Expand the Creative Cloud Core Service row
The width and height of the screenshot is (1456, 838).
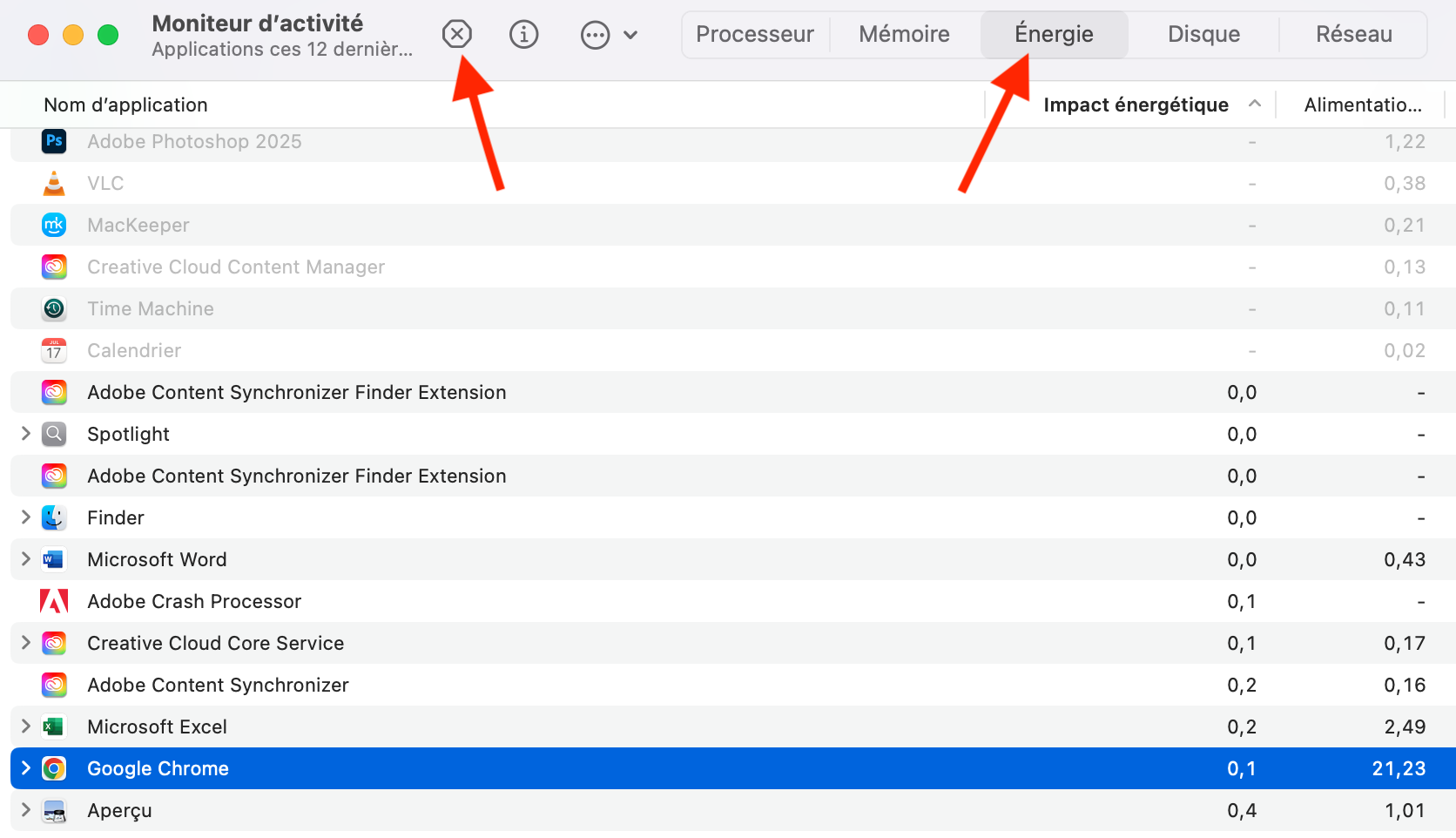[24, 643]
